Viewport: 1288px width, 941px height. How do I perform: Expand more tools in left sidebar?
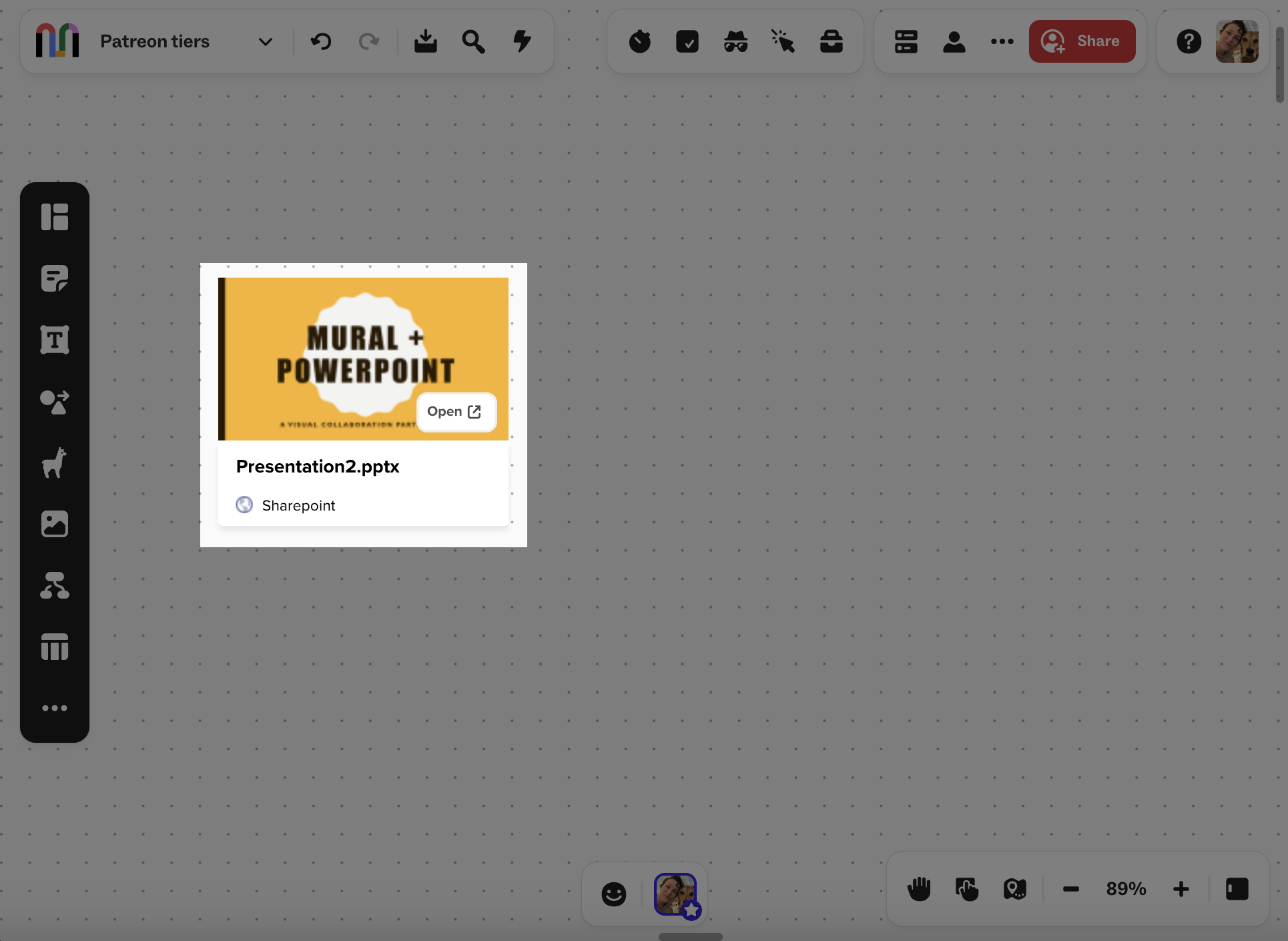(55, 708)
